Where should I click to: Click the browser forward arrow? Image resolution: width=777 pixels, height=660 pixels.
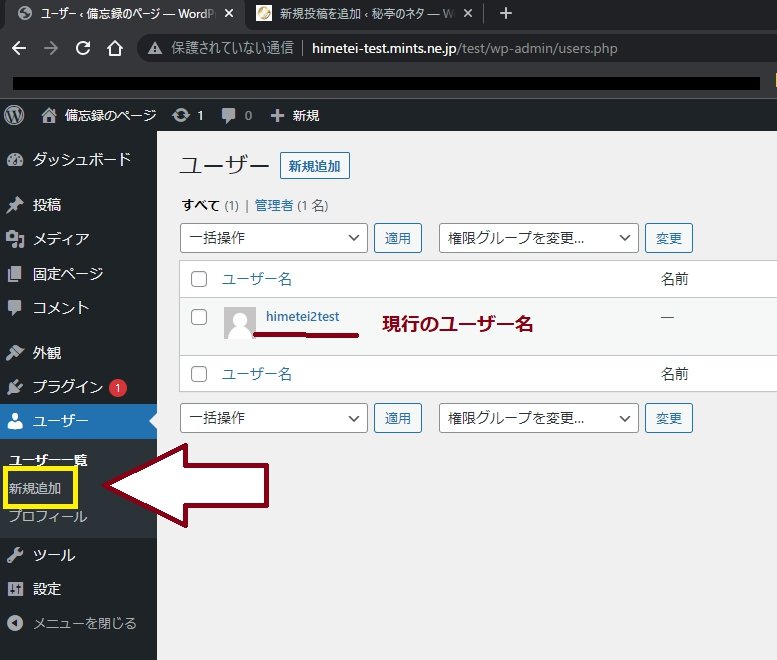(51, 48)
